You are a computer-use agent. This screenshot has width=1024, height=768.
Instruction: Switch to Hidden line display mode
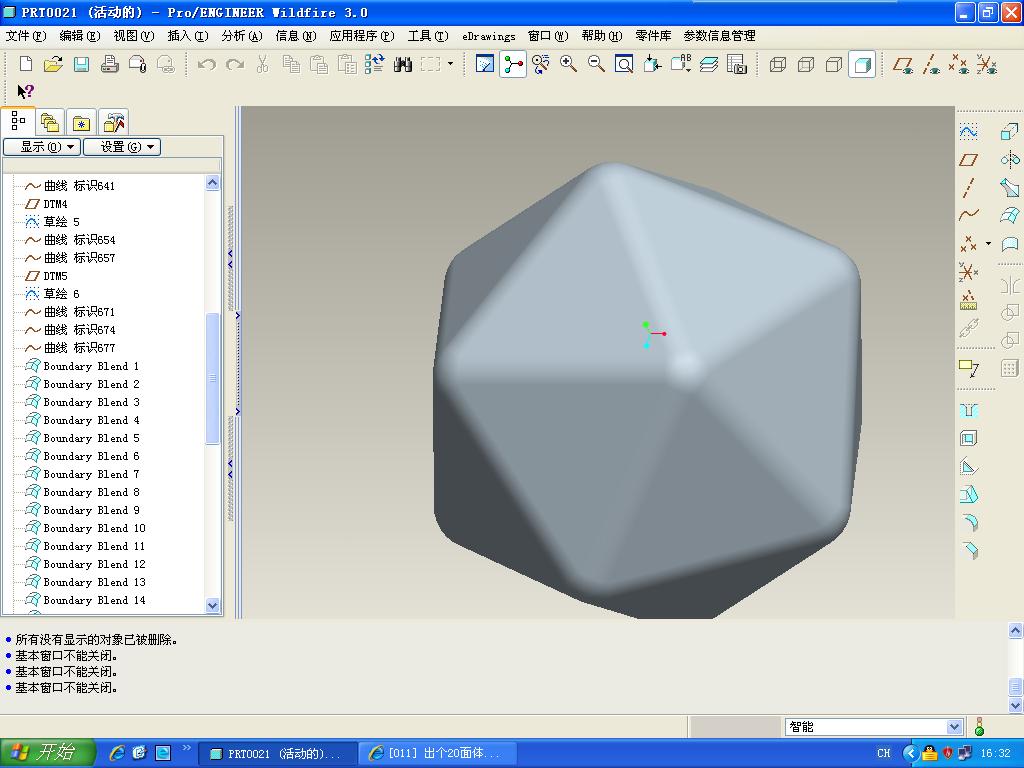pyautogui.click(x=806, y=64)
